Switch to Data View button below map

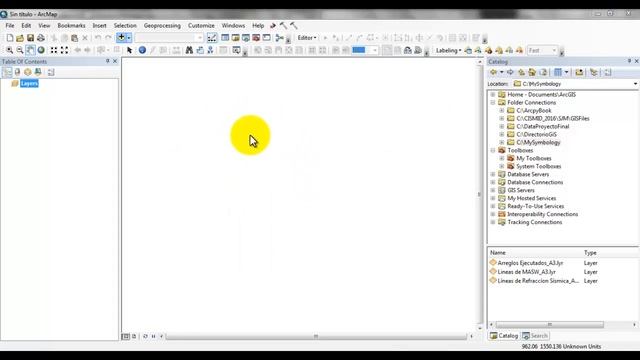point(126,336)
